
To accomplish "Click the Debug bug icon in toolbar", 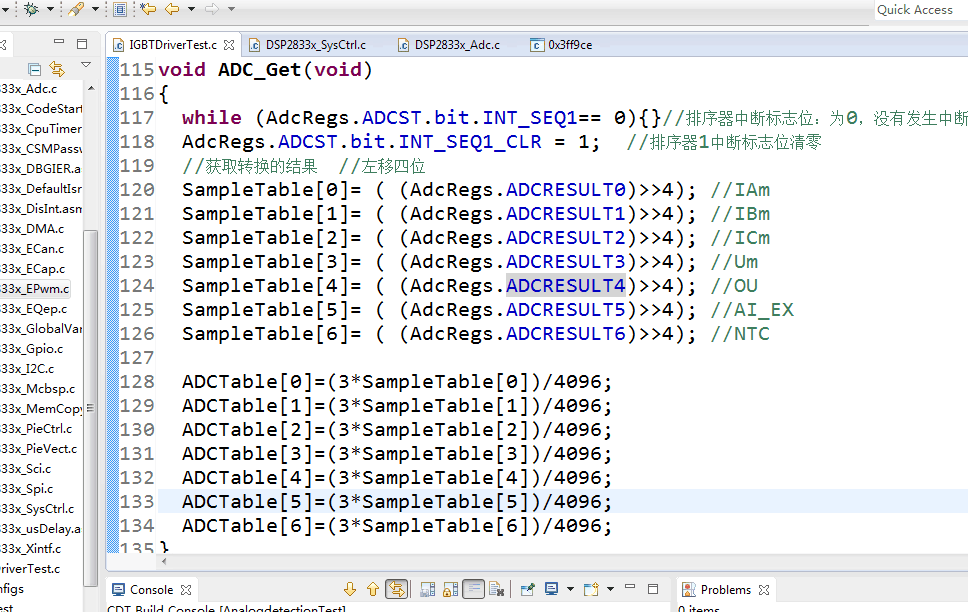I will tap(31, 9).
